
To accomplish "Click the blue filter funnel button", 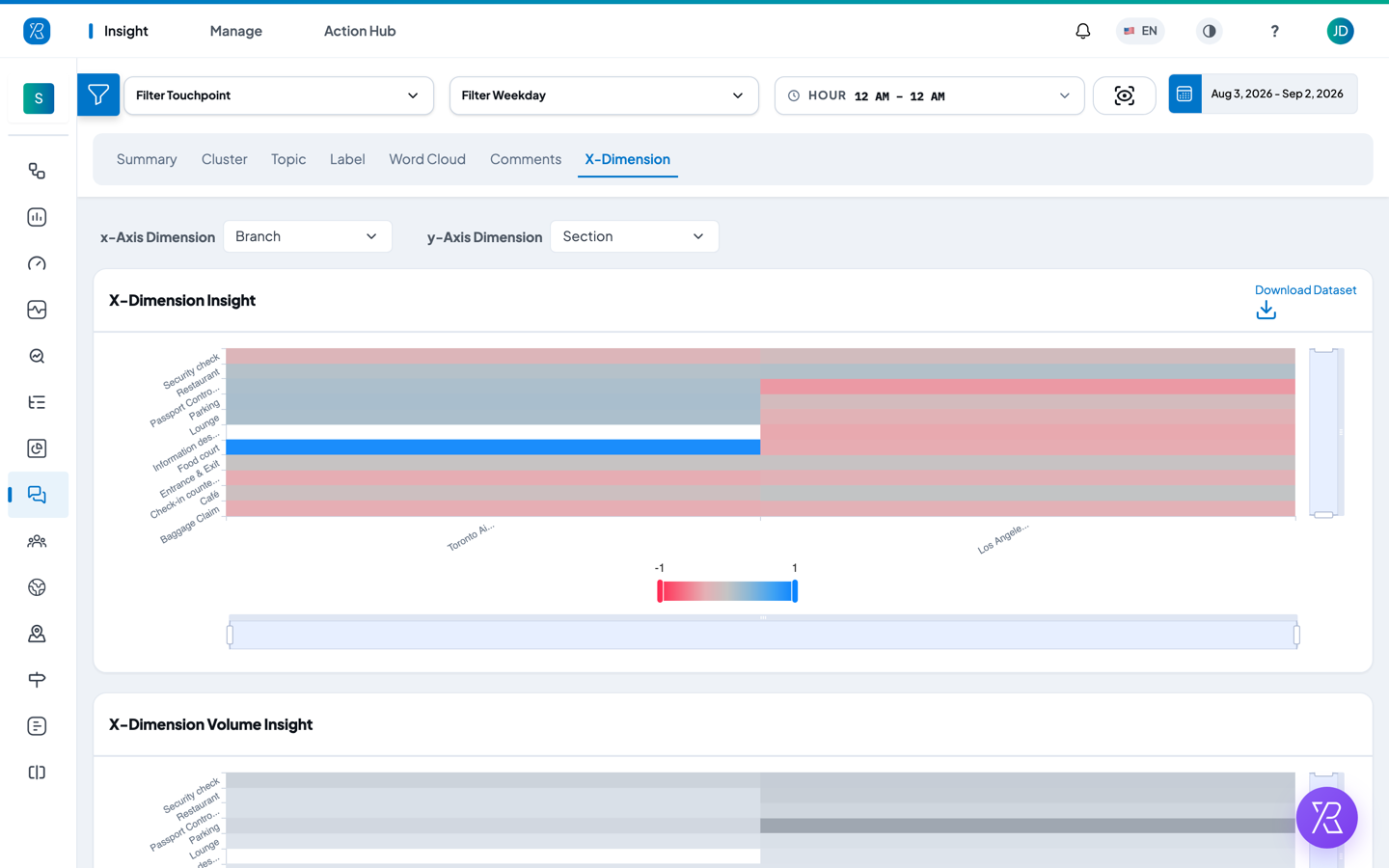I will pyautogui.click(x=98, y=95).
